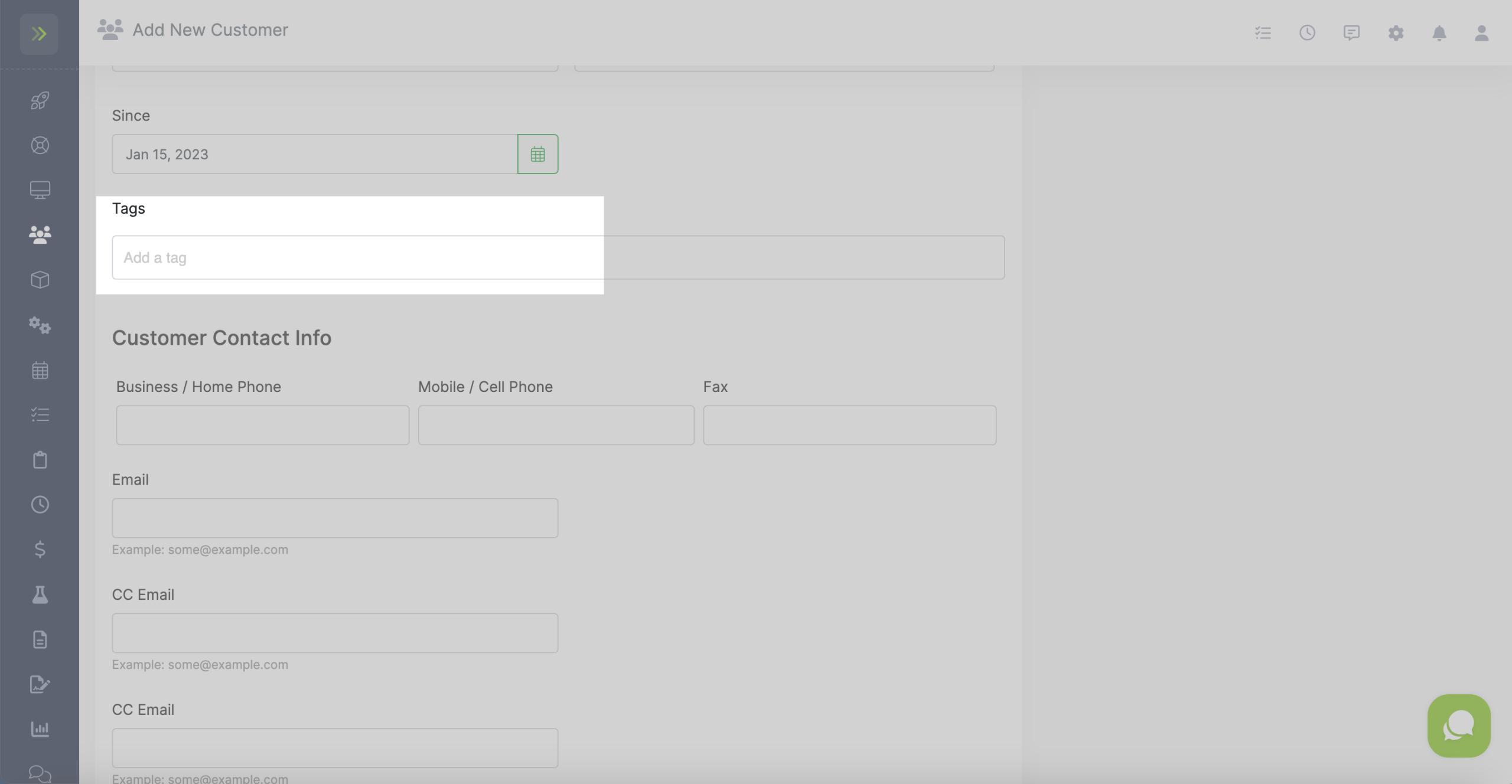Screen dimensions: 1512x784
Task: Open the notifications bell in top bar
Action: 1439,32
